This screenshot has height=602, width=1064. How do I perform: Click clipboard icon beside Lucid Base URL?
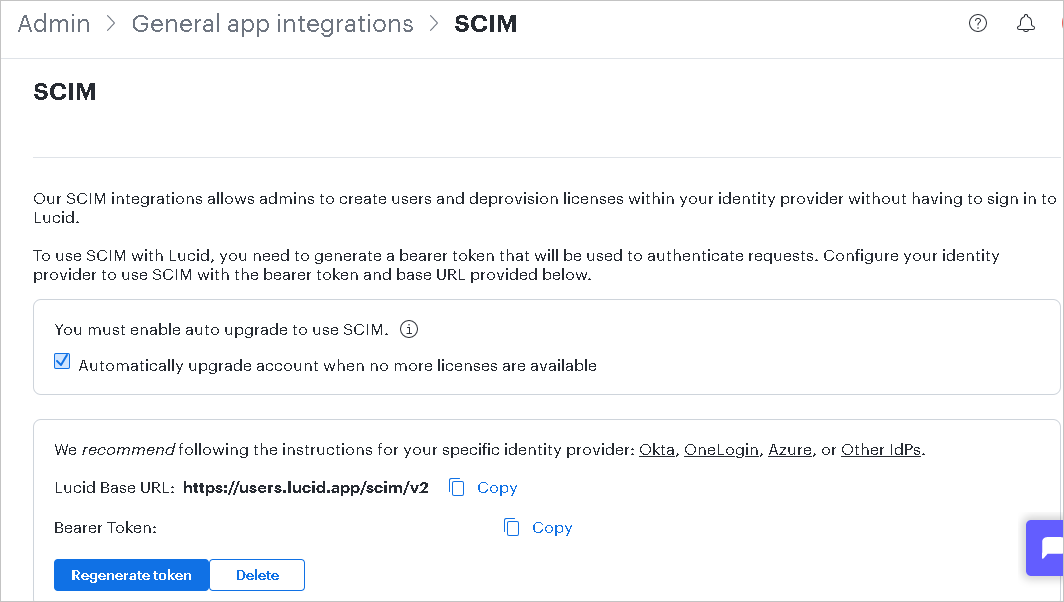coord(457,487)
